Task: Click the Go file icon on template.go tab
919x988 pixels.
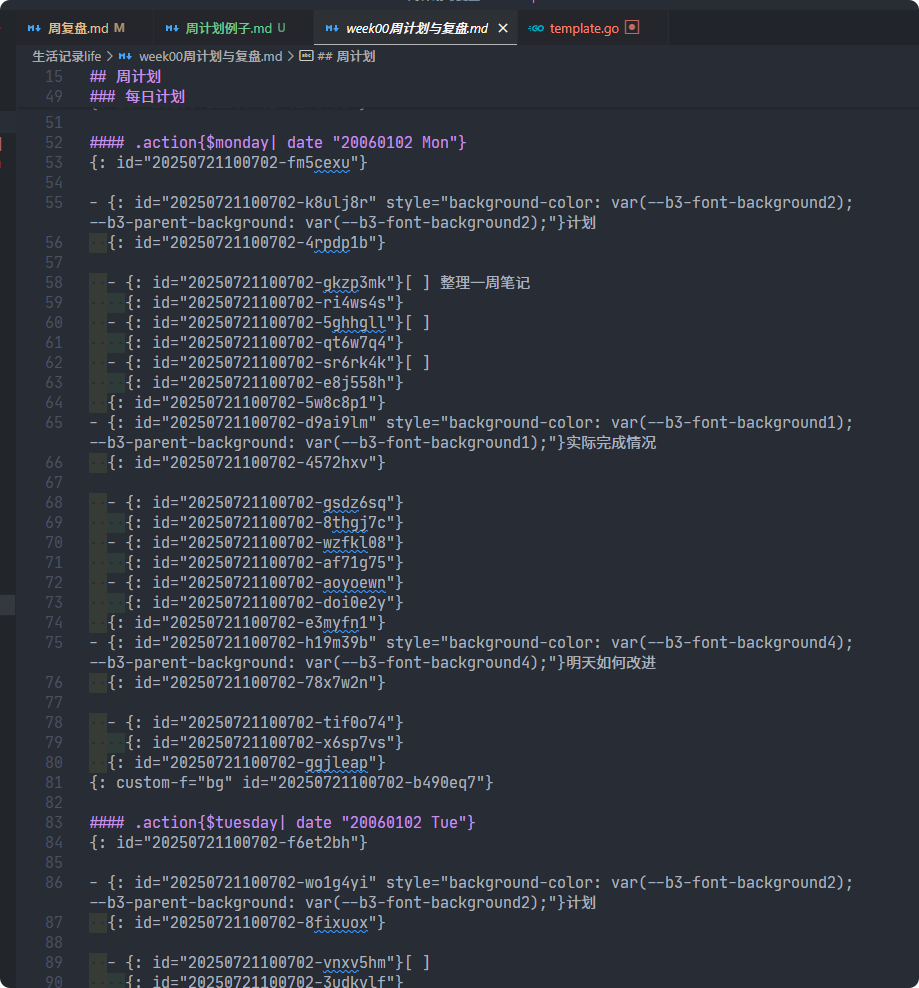Action: pyautogui.click(x=536, y=28)
